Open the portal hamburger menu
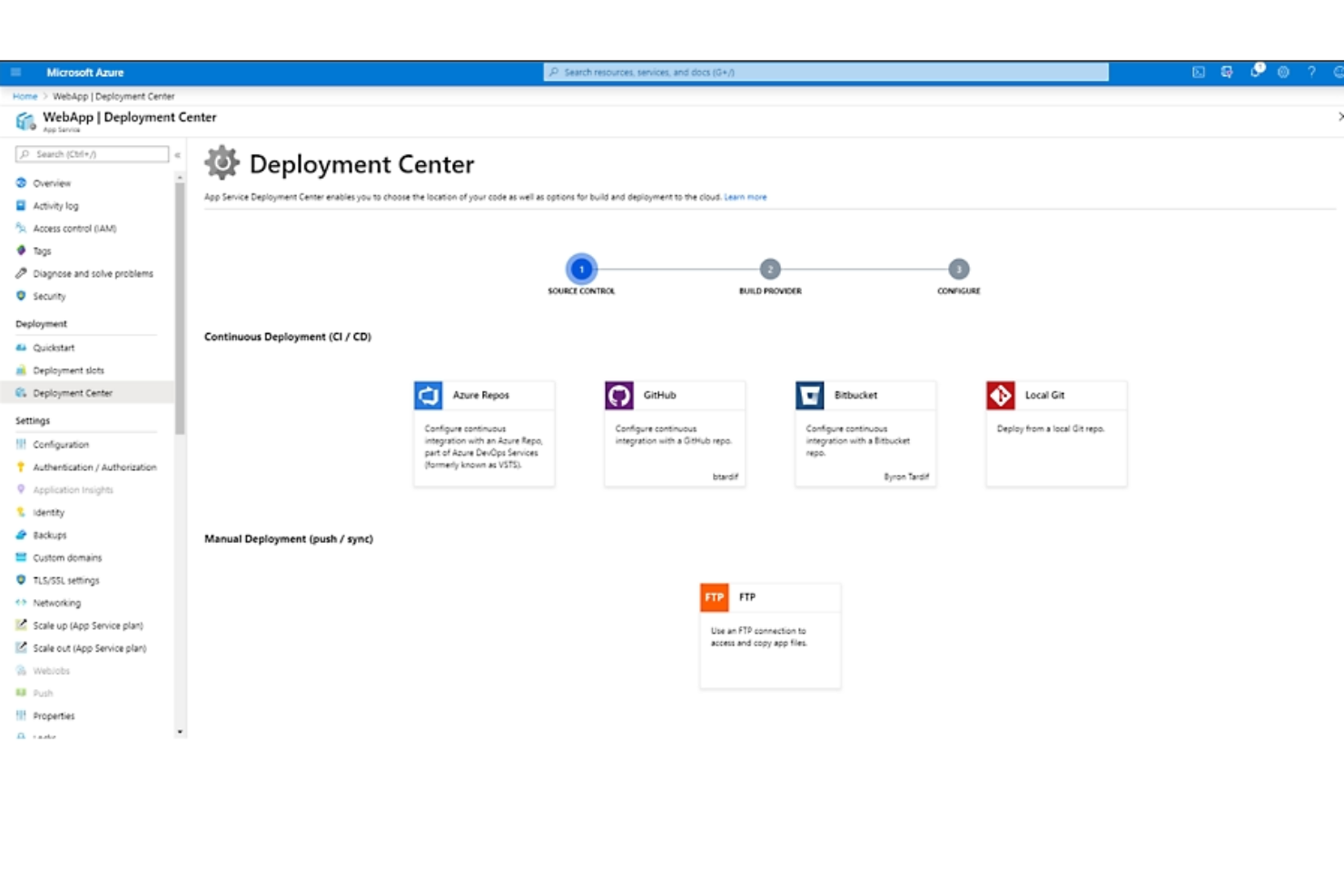The image size is (1344, 896). point(14,72)
